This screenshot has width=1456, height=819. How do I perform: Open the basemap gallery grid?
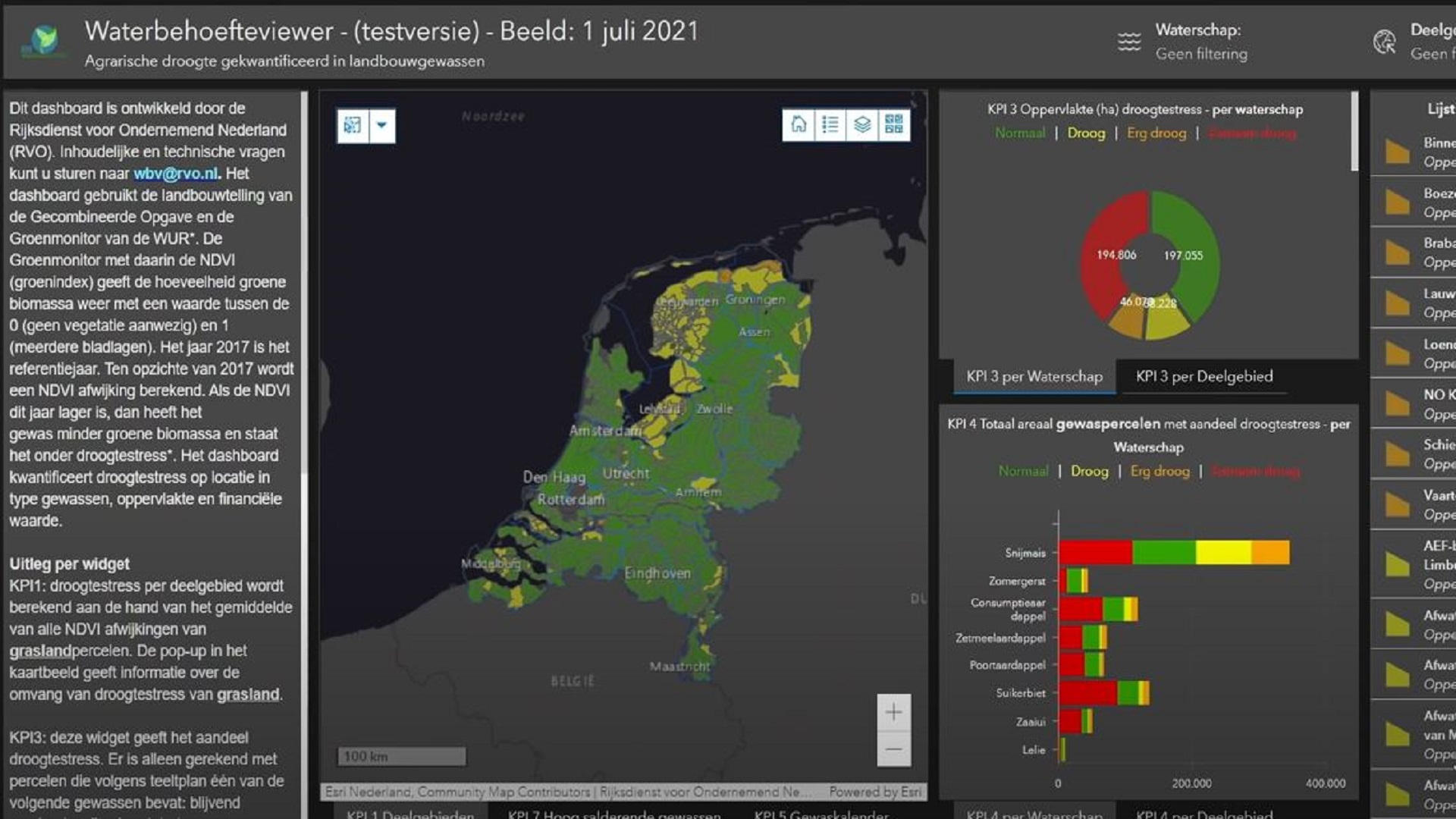pos(894,124)
